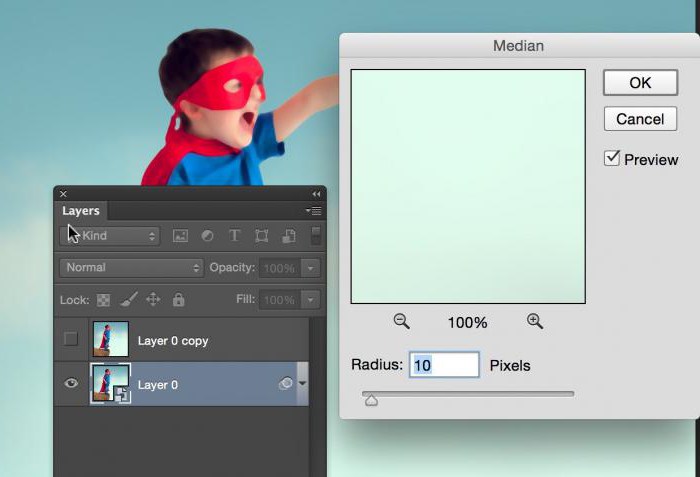Lock layer position
700x477 pixels.
point(153,299)
